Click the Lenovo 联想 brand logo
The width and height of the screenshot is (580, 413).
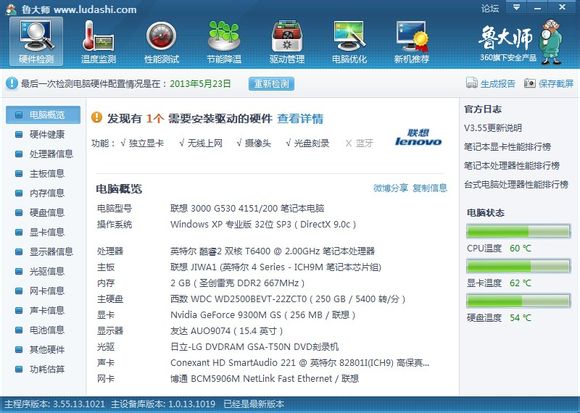pyautogui.click(x=418, y=137)
